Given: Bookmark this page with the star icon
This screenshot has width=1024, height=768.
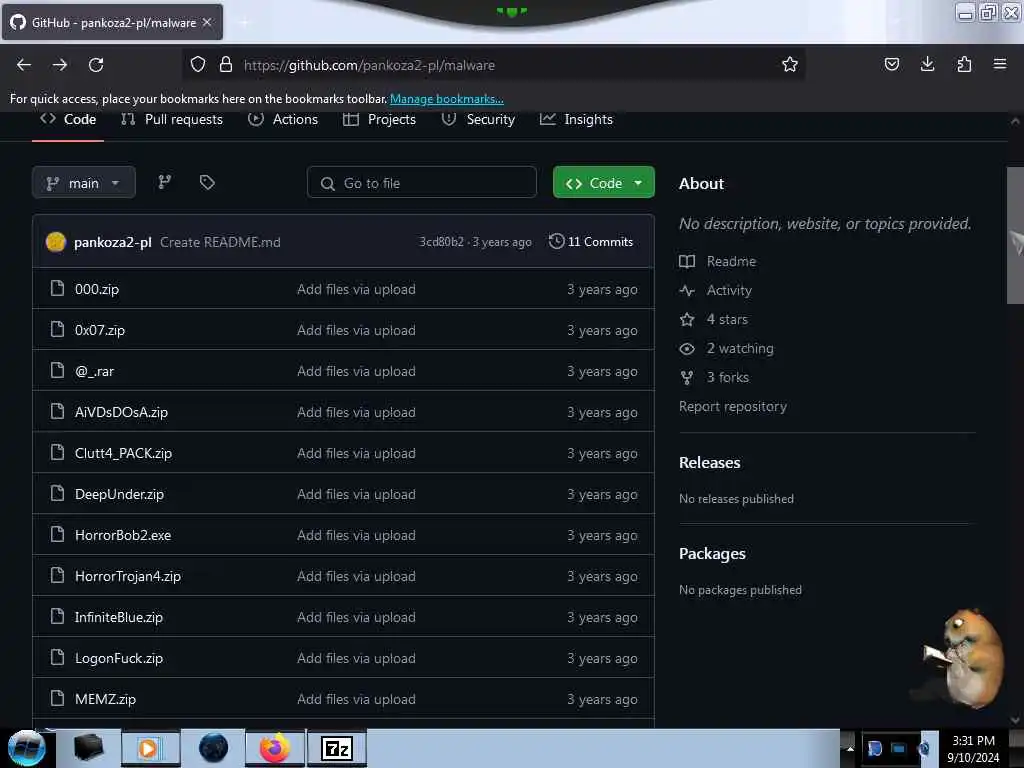Looking at the screenshot, I should click(x=790, y=64).
